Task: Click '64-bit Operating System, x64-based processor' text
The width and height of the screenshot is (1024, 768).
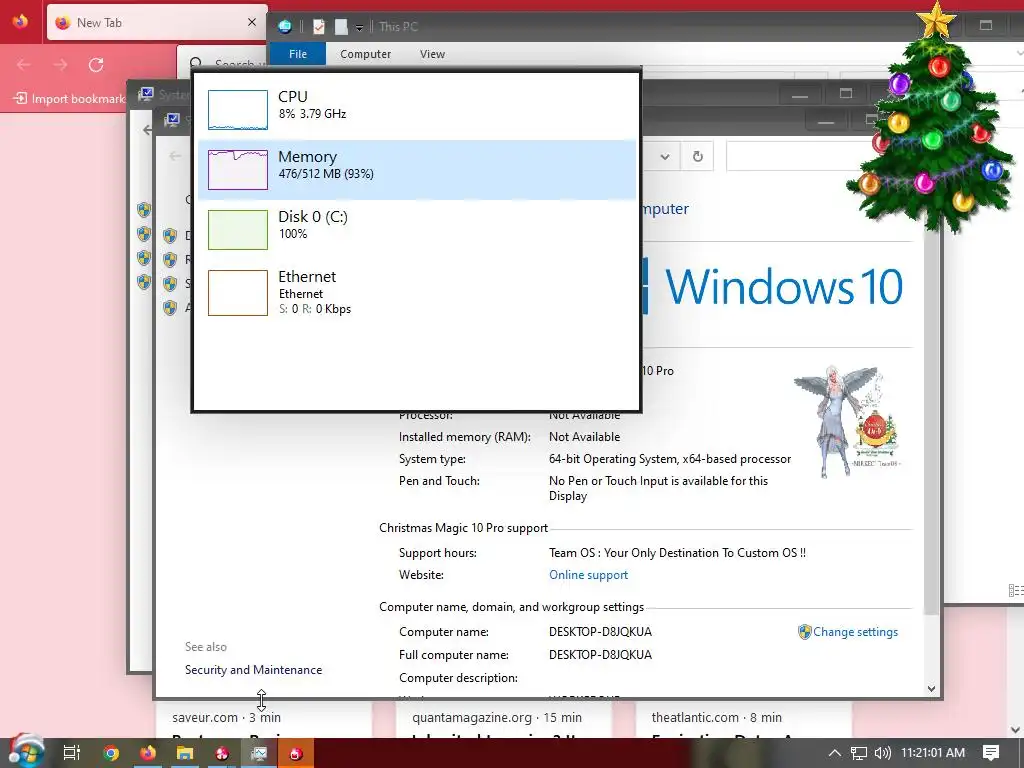Action: tap(669, 459)
